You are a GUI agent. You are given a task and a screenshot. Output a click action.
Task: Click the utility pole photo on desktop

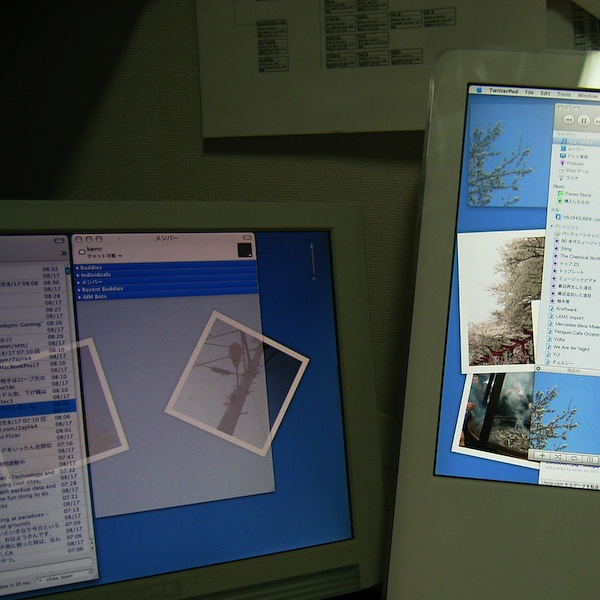pos(237,383)
